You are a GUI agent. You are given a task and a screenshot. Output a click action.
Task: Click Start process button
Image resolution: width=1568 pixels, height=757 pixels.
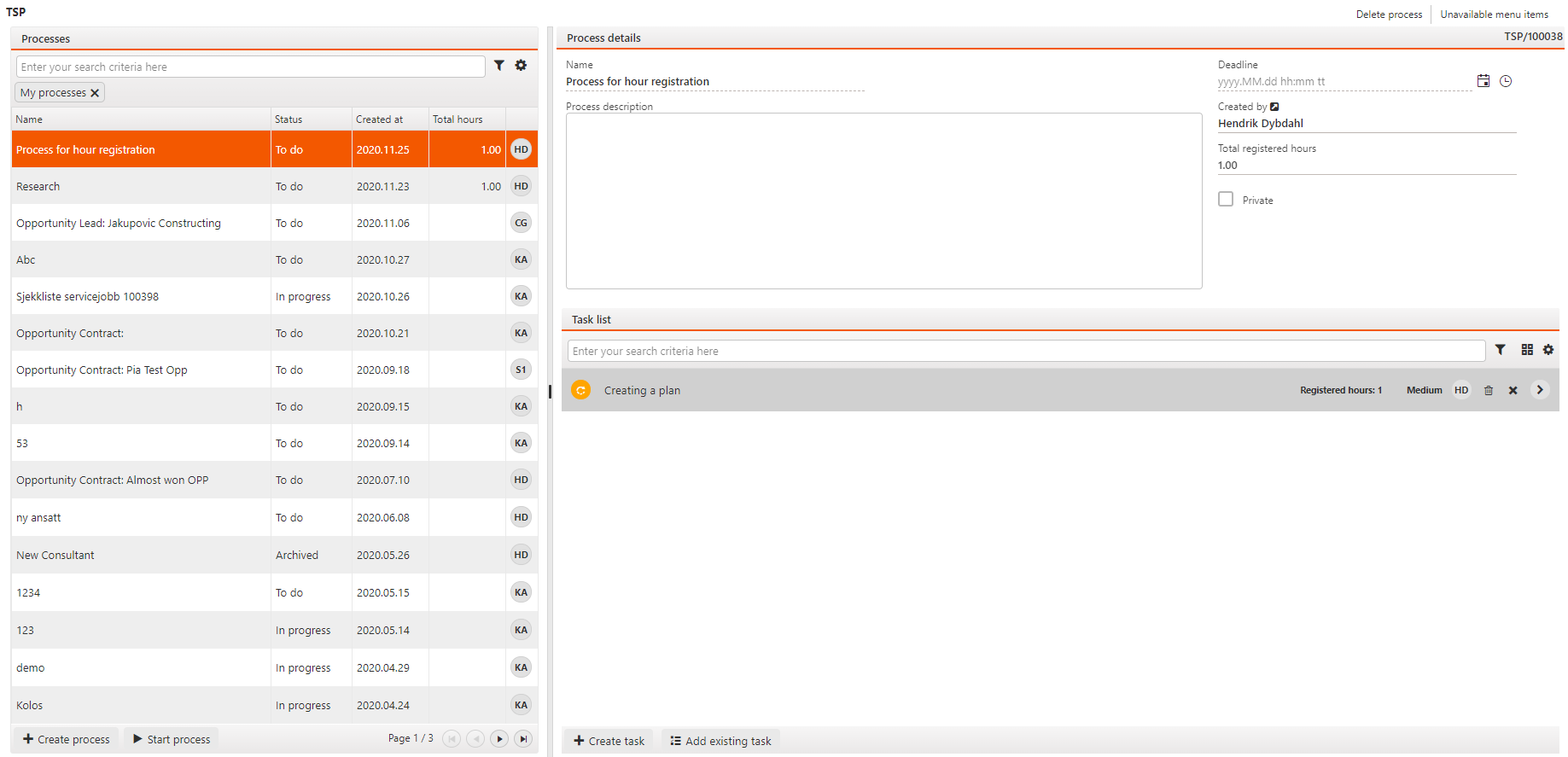[x=172, y=739]
